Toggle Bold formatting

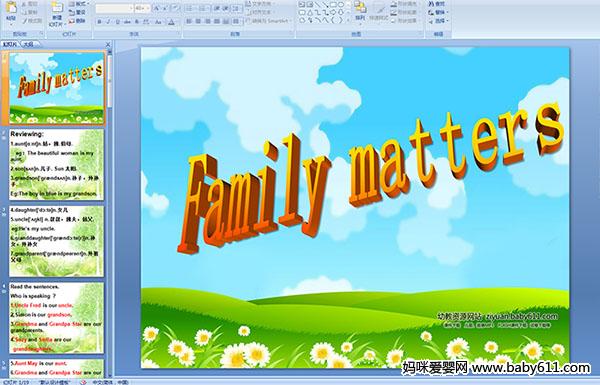[x=99, y=22]
